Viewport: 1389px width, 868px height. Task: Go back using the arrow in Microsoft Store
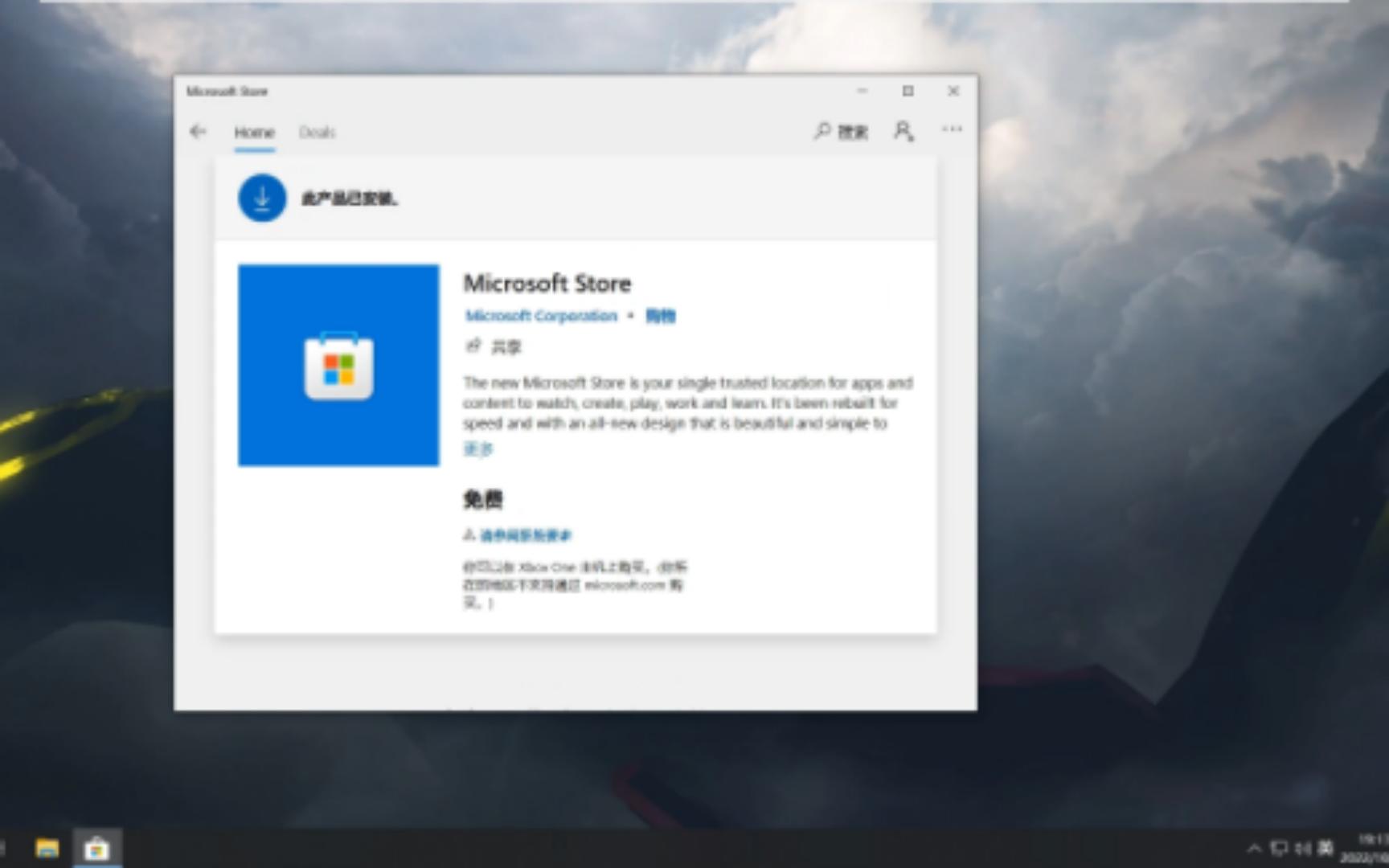[x=198, y=131]
